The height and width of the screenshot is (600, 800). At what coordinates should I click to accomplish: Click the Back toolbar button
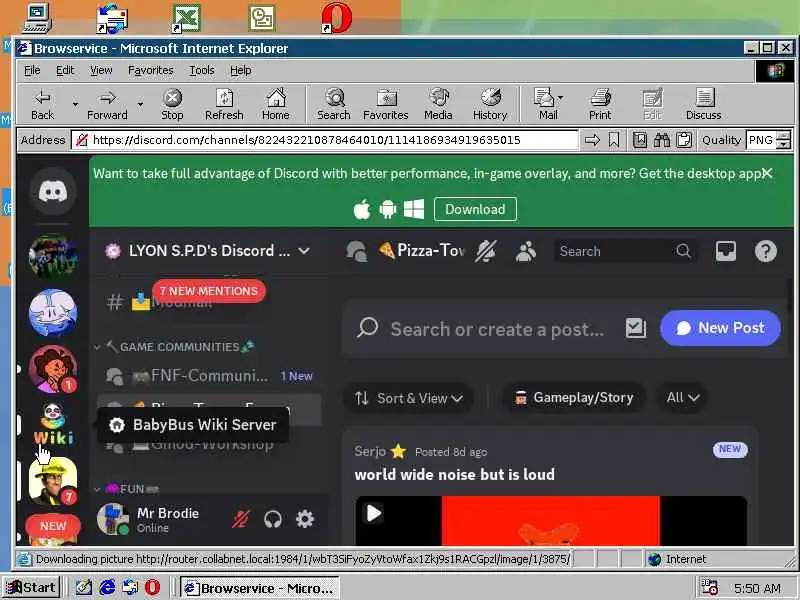42,105
